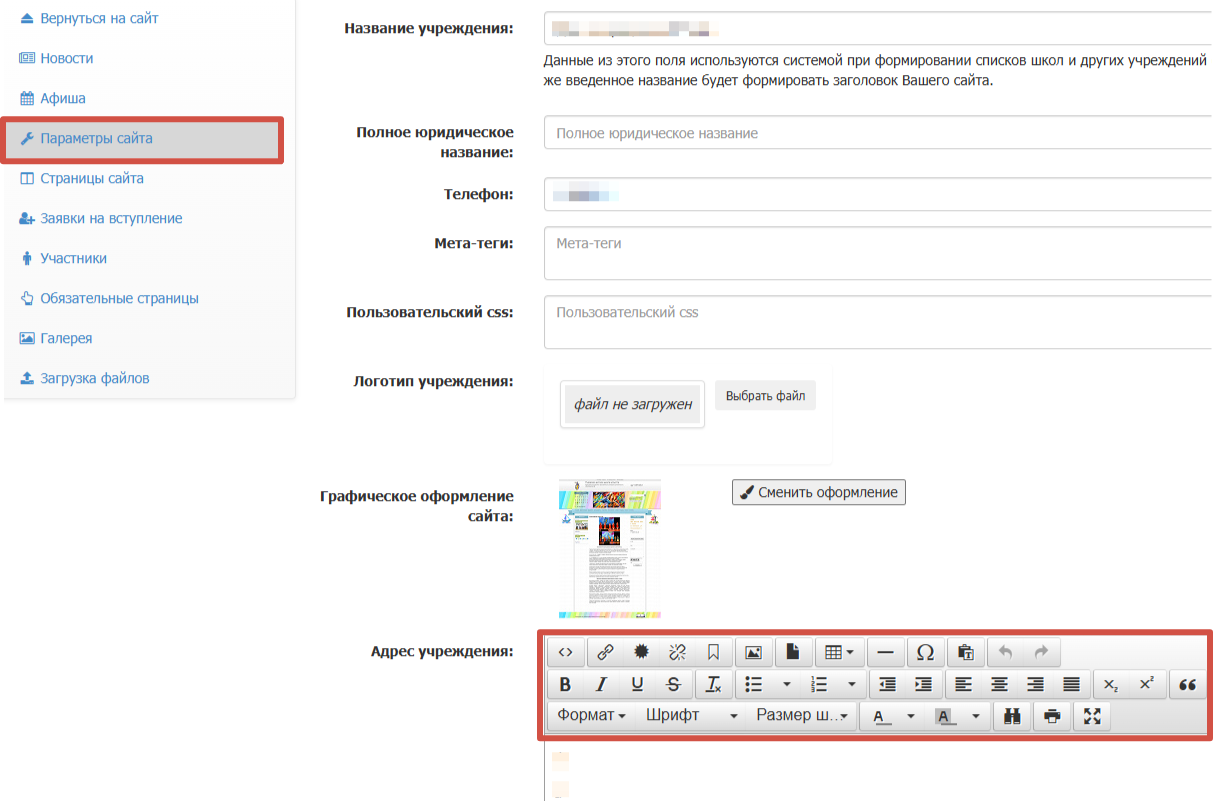Go to Галерея in the sidebar
The height and width of the screenshot is (801, 1213).
pos(66,339)
